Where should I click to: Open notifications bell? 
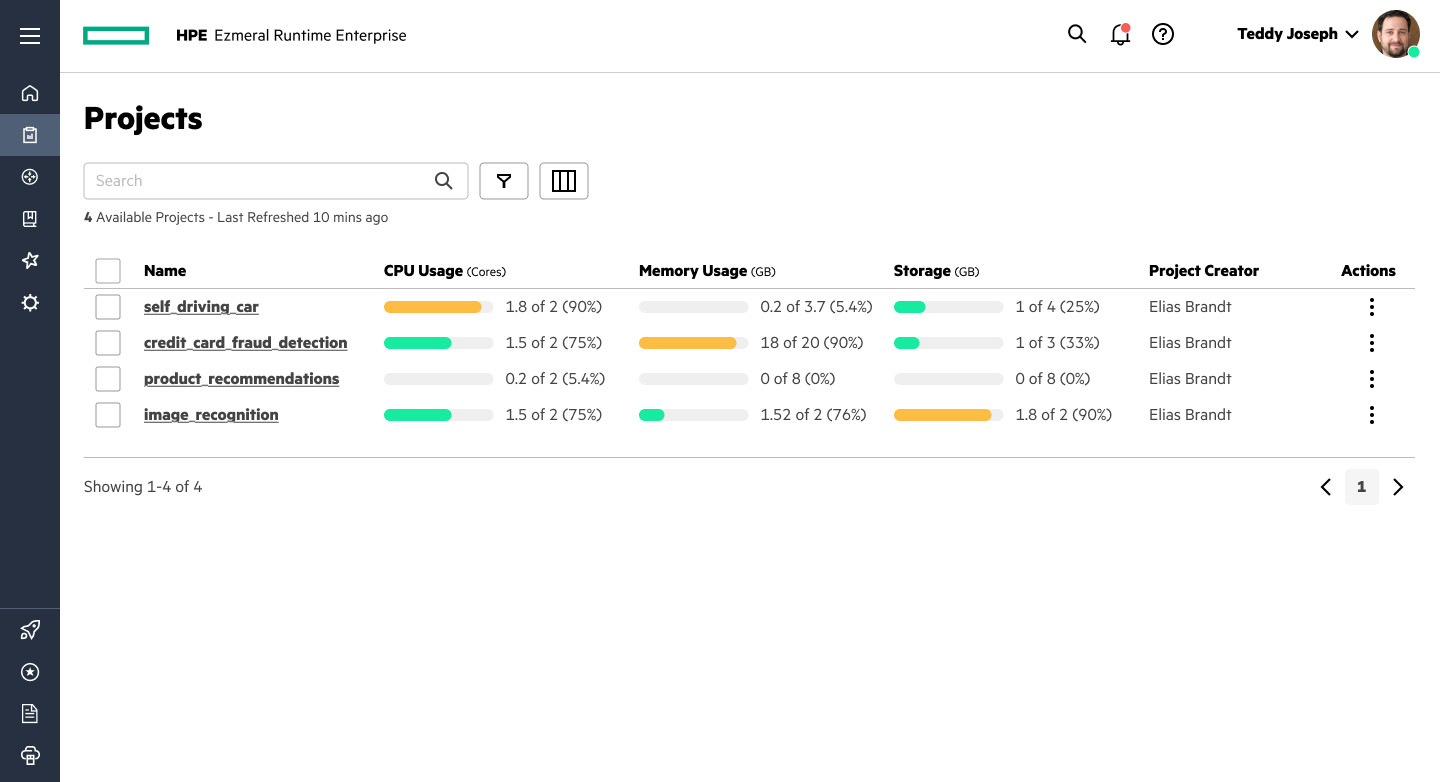(1120, 34)
